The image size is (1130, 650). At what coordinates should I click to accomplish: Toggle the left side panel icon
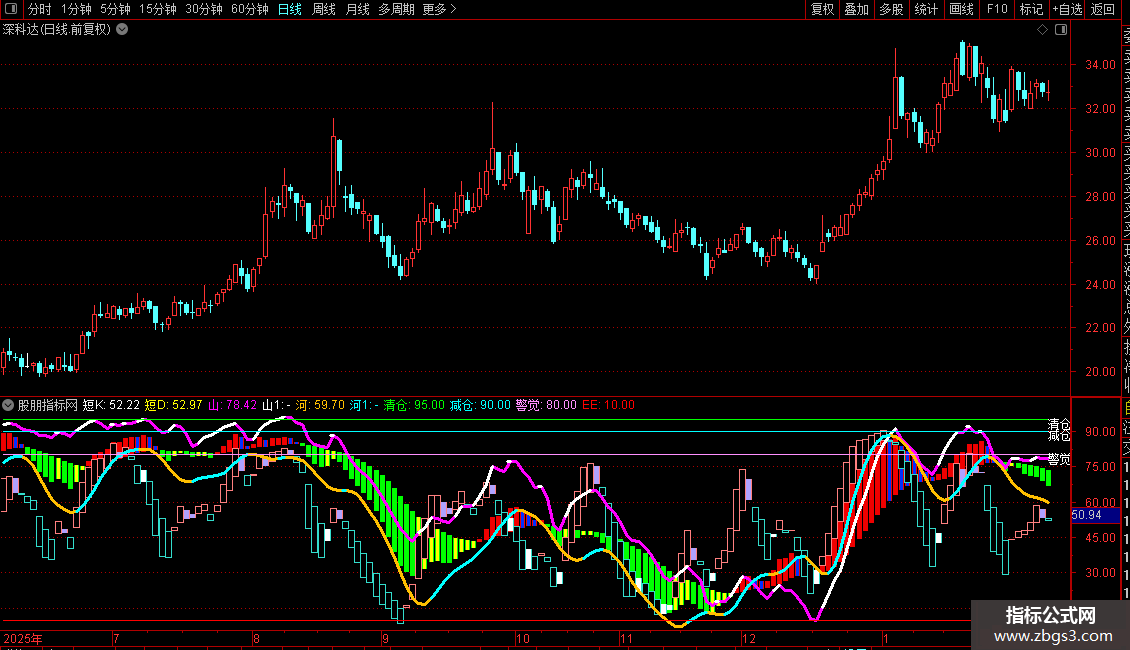point(10,10)
